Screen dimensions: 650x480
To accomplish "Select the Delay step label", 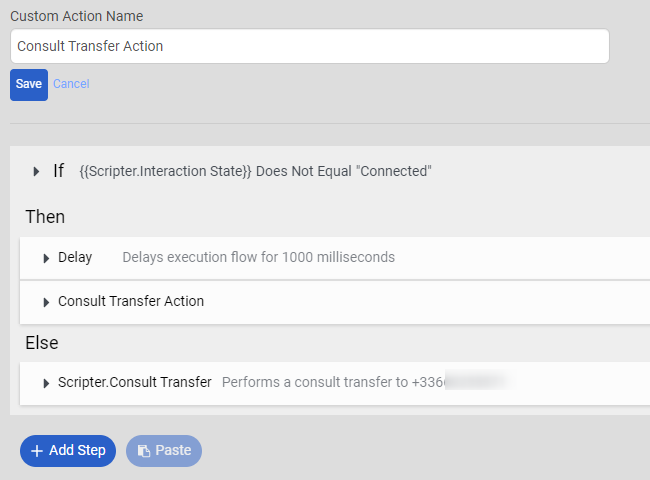I will 75,257.
